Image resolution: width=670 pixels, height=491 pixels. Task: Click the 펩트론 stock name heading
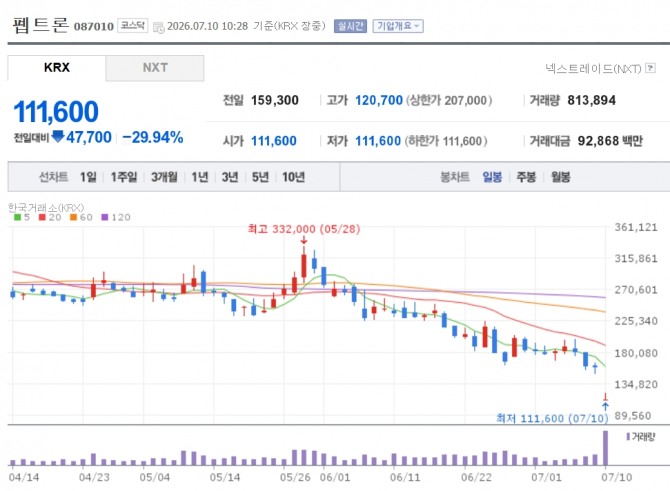click(40, 25)
